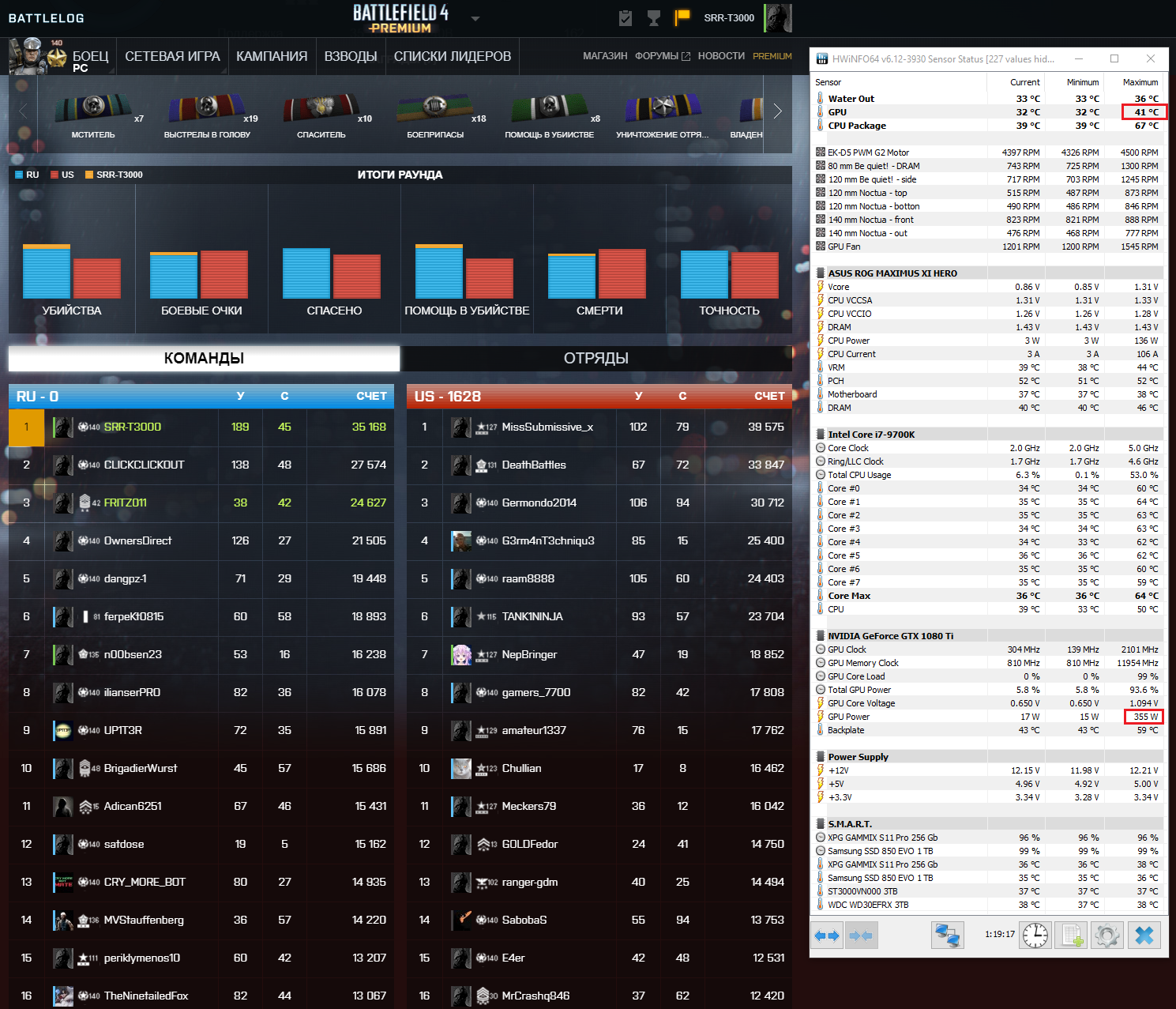The width and height of the screenshot is (1176, 1009).
Task: Open the ВЗВОДЫ menu
Action: pyautogui.click(x=351, y=56)
